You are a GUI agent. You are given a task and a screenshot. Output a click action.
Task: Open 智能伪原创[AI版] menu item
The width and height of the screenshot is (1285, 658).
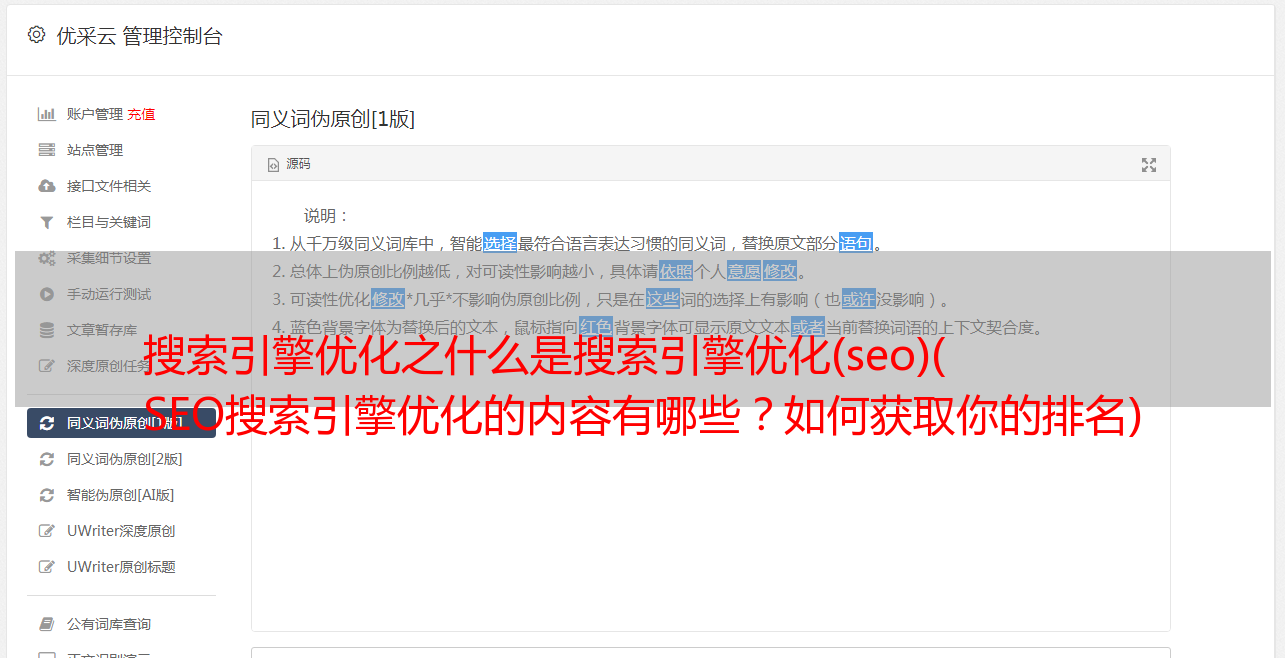click(x=121, y=495)
